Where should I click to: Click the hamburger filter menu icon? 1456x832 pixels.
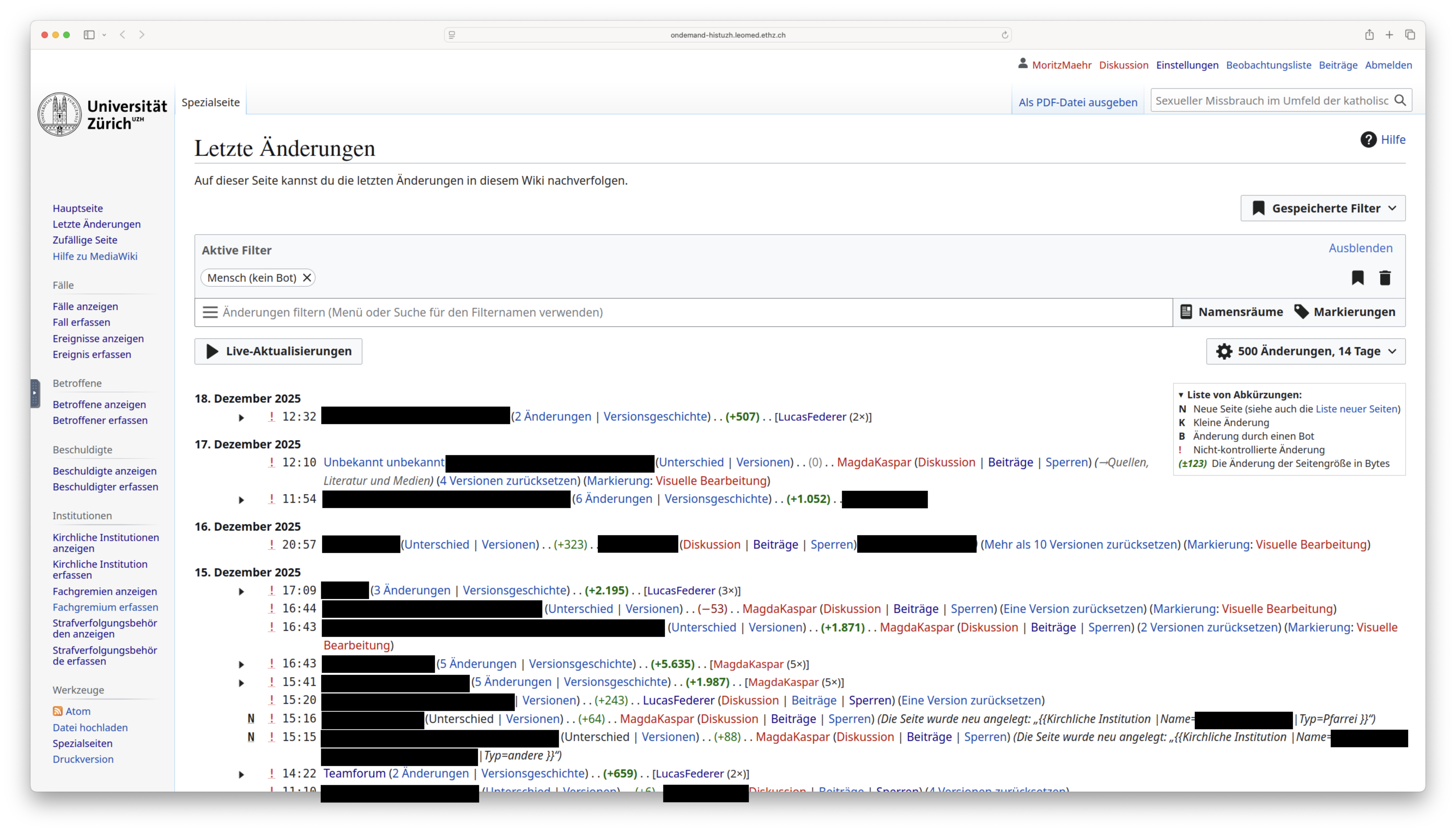click(210, 312)
